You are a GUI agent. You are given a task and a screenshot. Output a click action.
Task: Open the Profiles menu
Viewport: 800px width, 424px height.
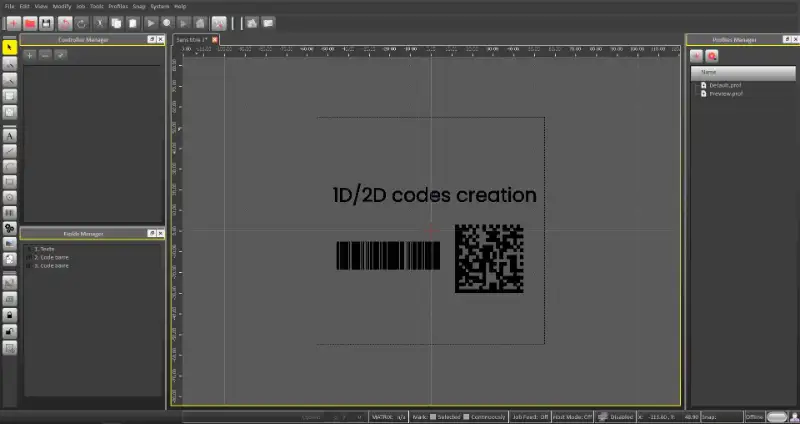click(118, 6)
